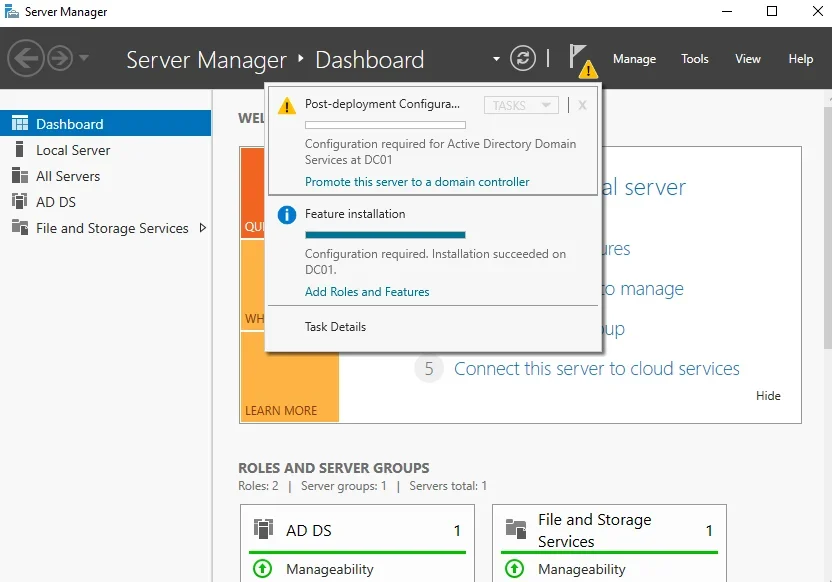Click the Feature installation progress bar
The image size is (832, 582).
coord(385,235)
